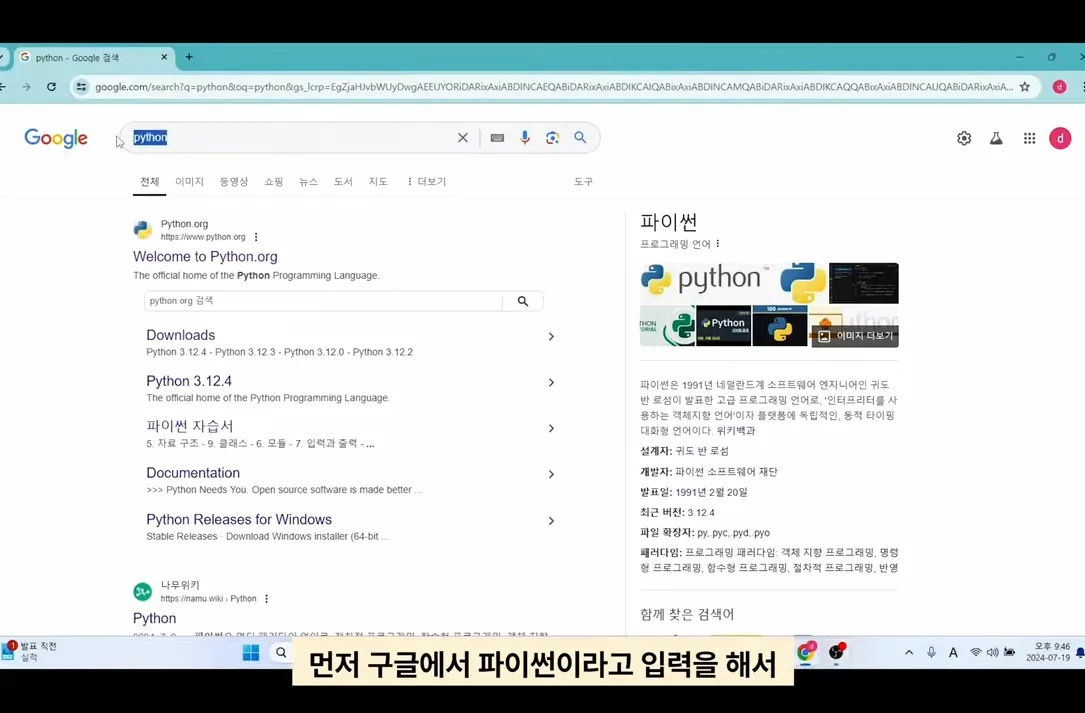This screenshot has height=713, width=1085.
Task: Open the 더보기 search filter menu
Action: (426, 181)
